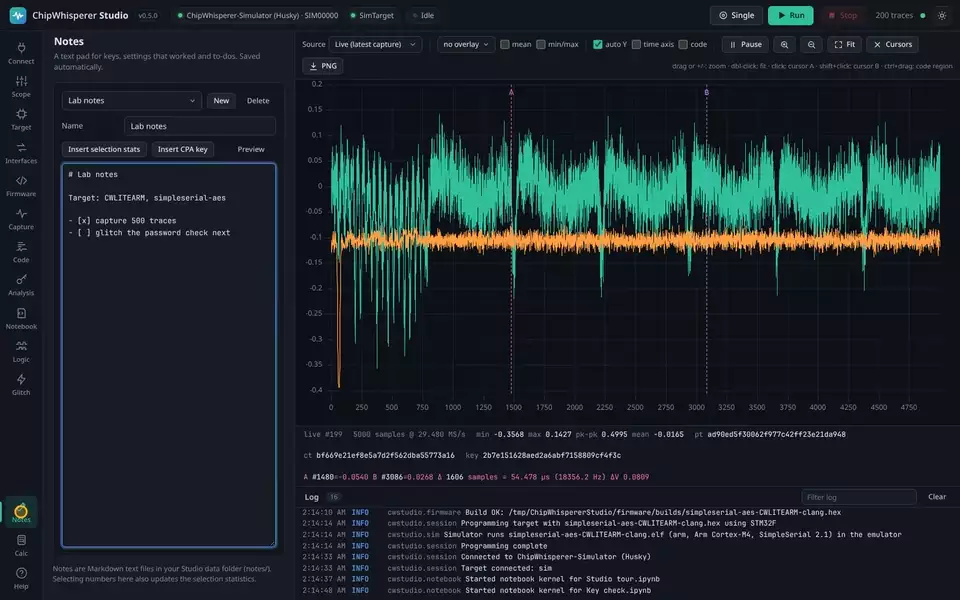The width and height of the screenshot is (960, 600).
Task: Click the zoom in magnifier icon
Action: [x=784, y=45]
